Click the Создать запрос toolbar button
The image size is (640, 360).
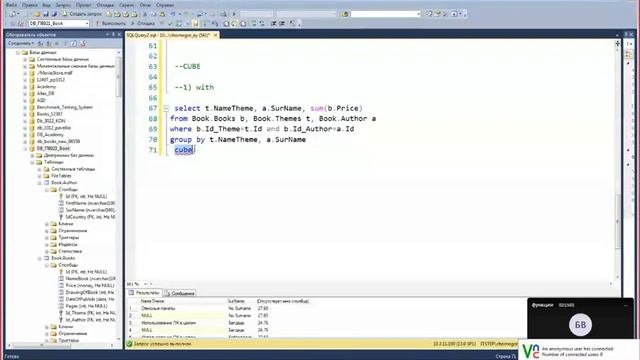click(82, 14)
